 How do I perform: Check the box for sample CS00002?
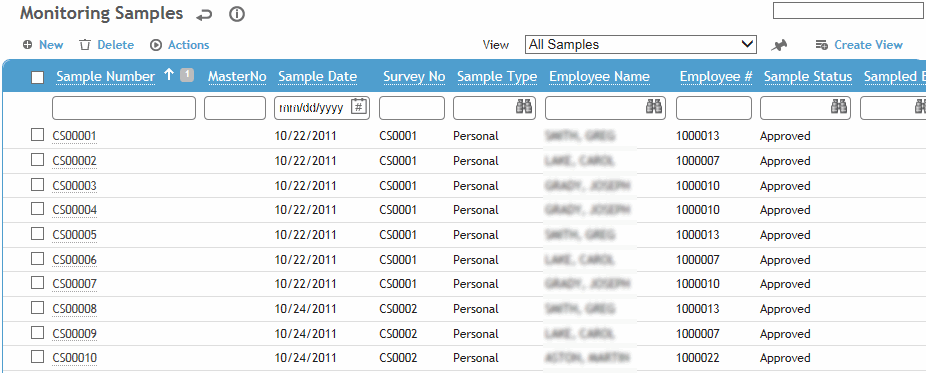tap(37, 160)
